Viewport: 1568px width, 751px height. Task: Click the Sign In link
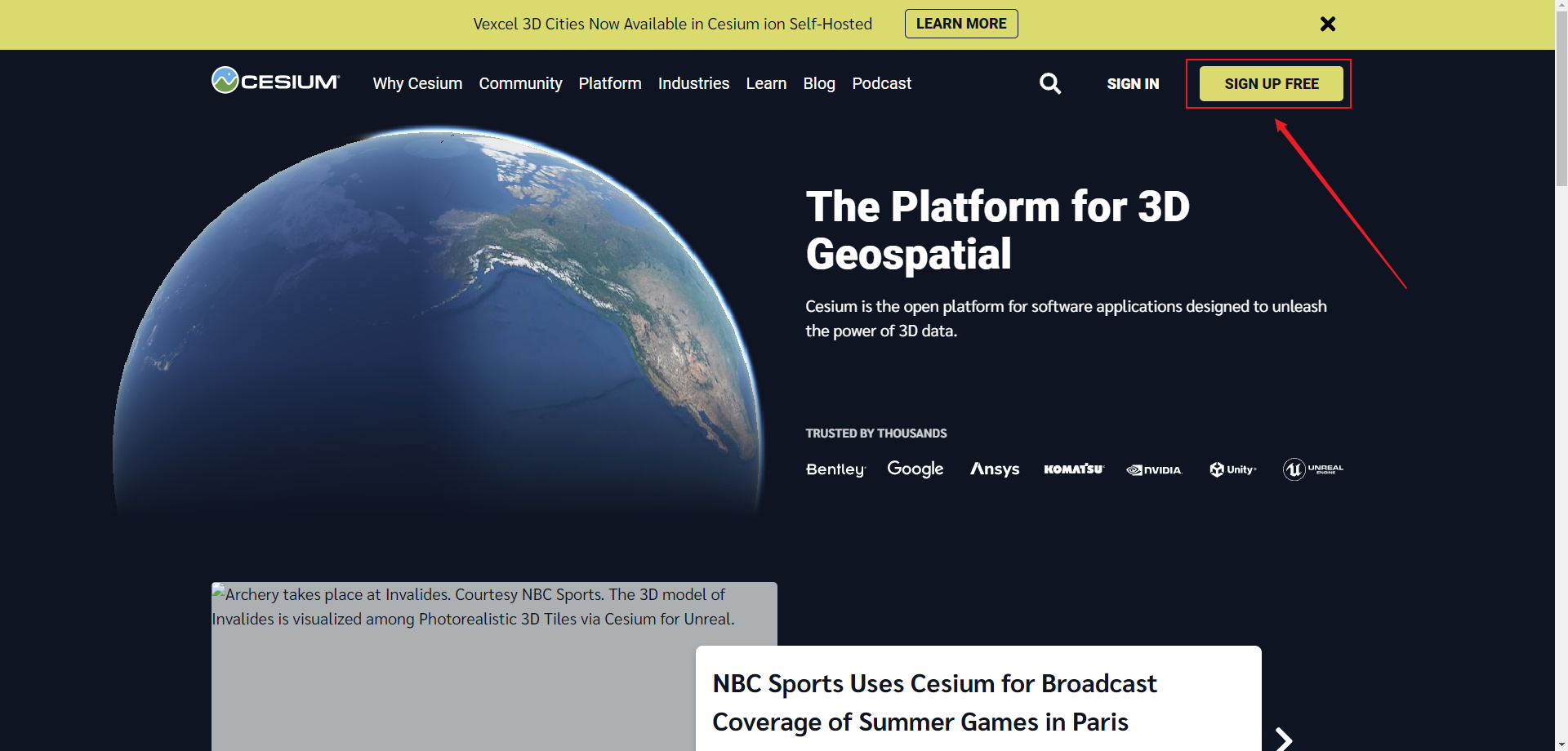point(1133,84)
